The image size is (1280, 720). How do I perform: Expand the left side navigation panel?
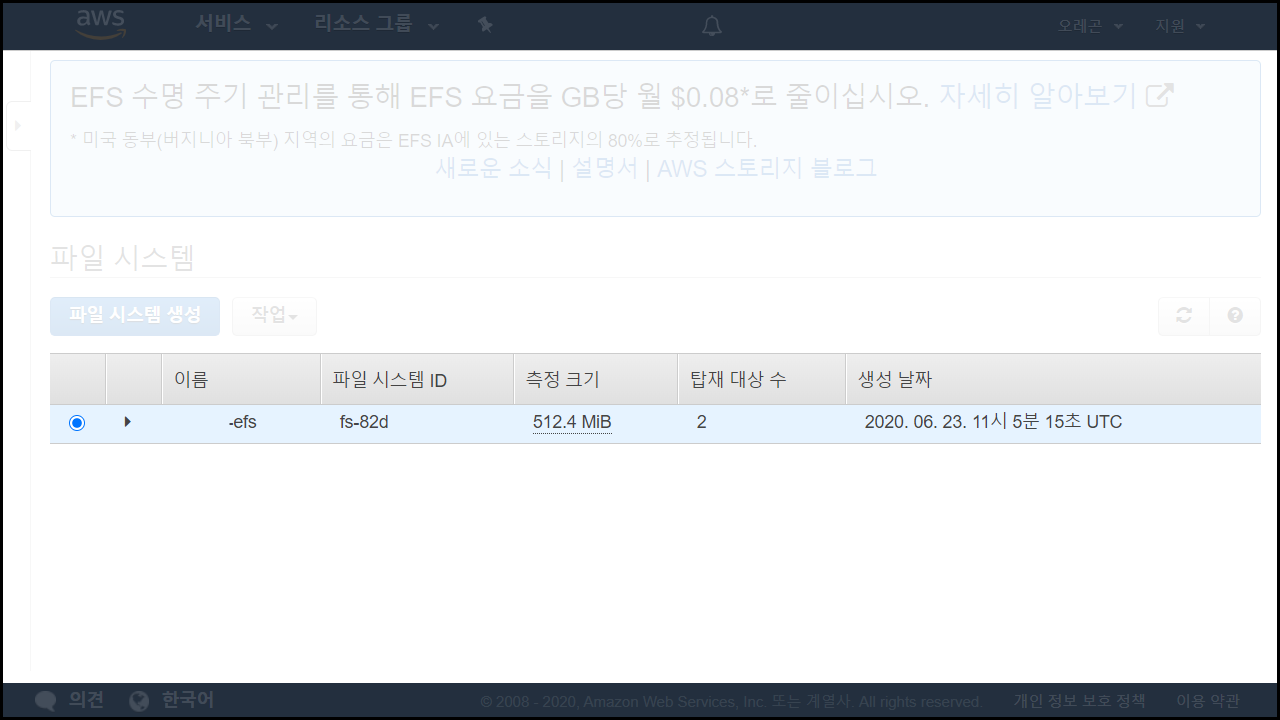(18, 126)
